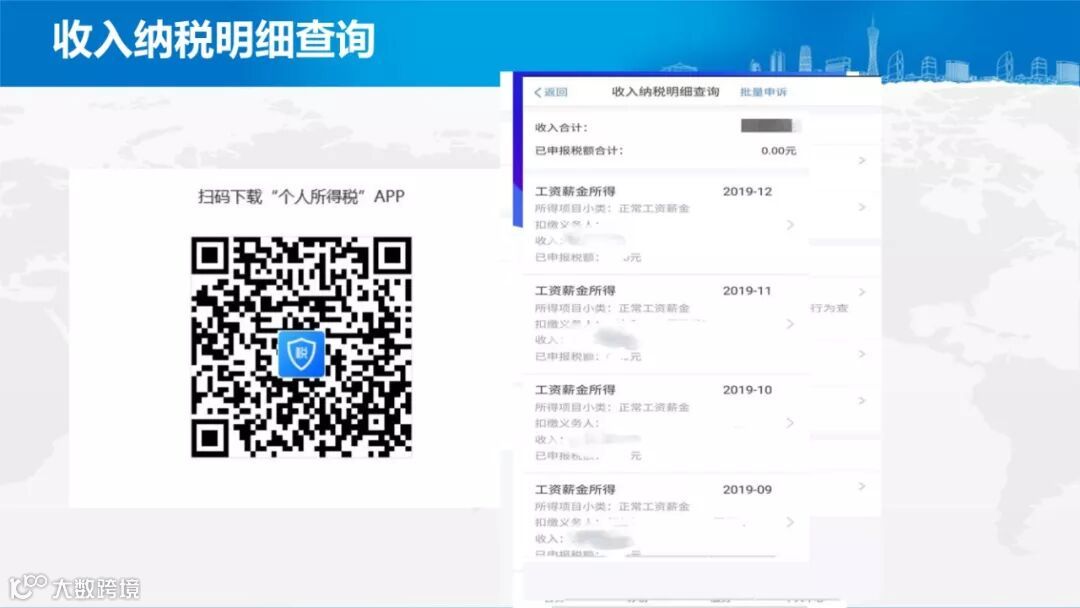Select the 工资薪金所得 2019-09 entry title
Screen dimensions: 1080x608
coord(575,490)
